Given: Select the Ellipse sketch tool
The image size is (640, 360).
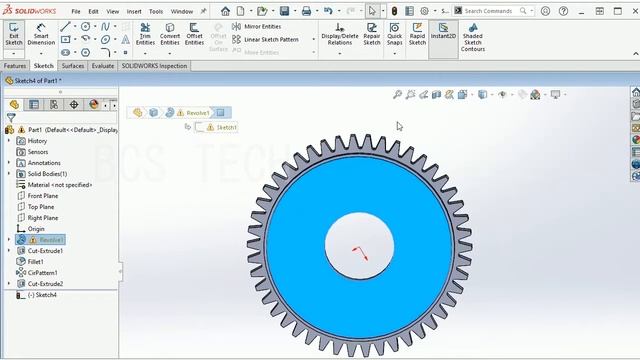Looking at the screenshot, I should pyautogui.click(x=105, y=40).
